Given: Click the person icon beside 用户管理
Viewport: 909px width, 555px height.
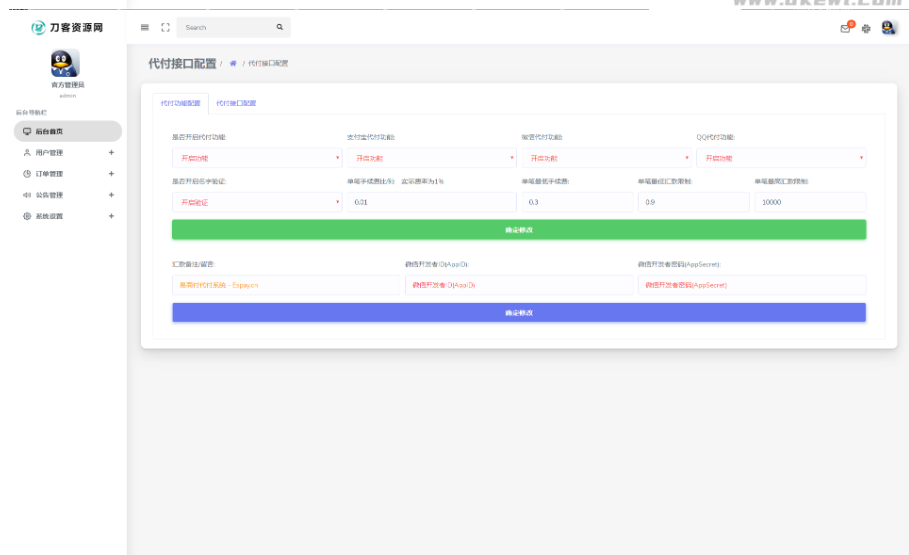Looking at the screenshot, I should [x=27, y=153].
